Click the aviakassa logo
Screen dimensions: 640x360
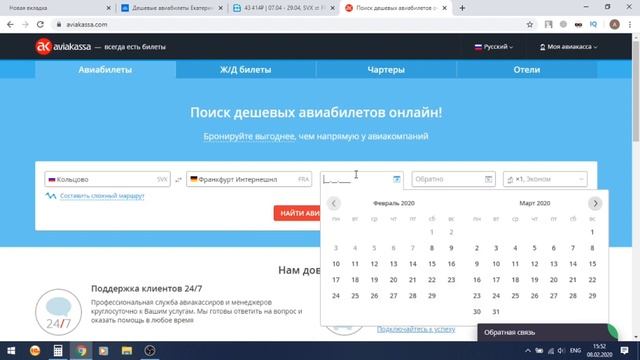tap(63, 47)
